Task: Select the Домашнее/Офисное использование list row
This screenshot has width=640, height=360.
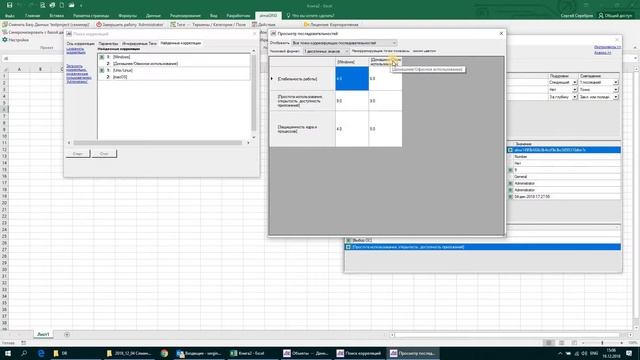Action: (x=174, y=64)
